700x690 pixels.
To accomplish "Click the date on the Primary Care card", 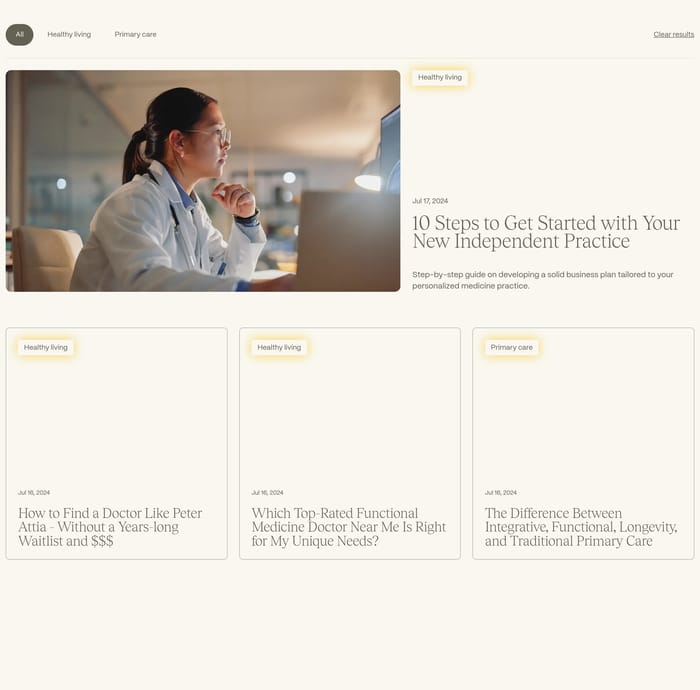I will [501, 493].
